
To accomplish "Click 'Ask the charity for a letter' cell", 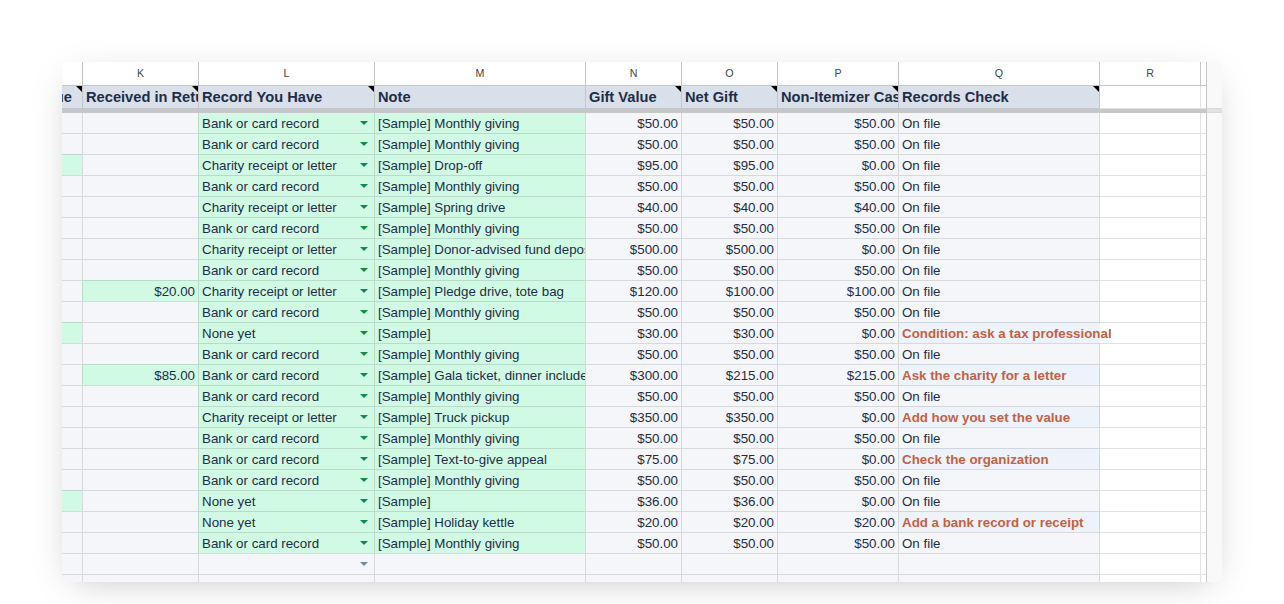I will (x=999, y=376).
